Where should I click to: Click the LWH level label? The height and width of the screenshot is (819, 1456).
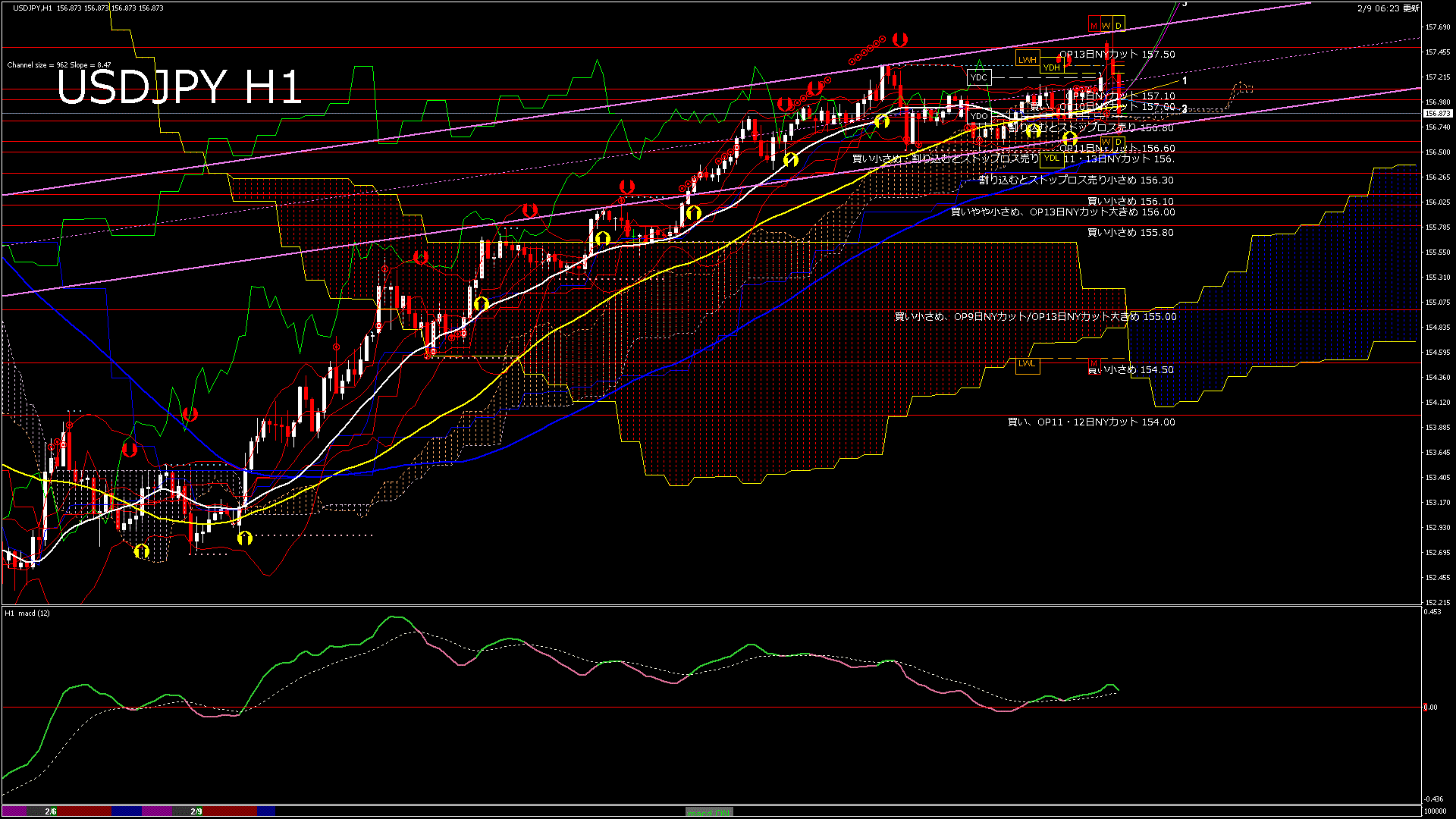tap(1027, 60)
